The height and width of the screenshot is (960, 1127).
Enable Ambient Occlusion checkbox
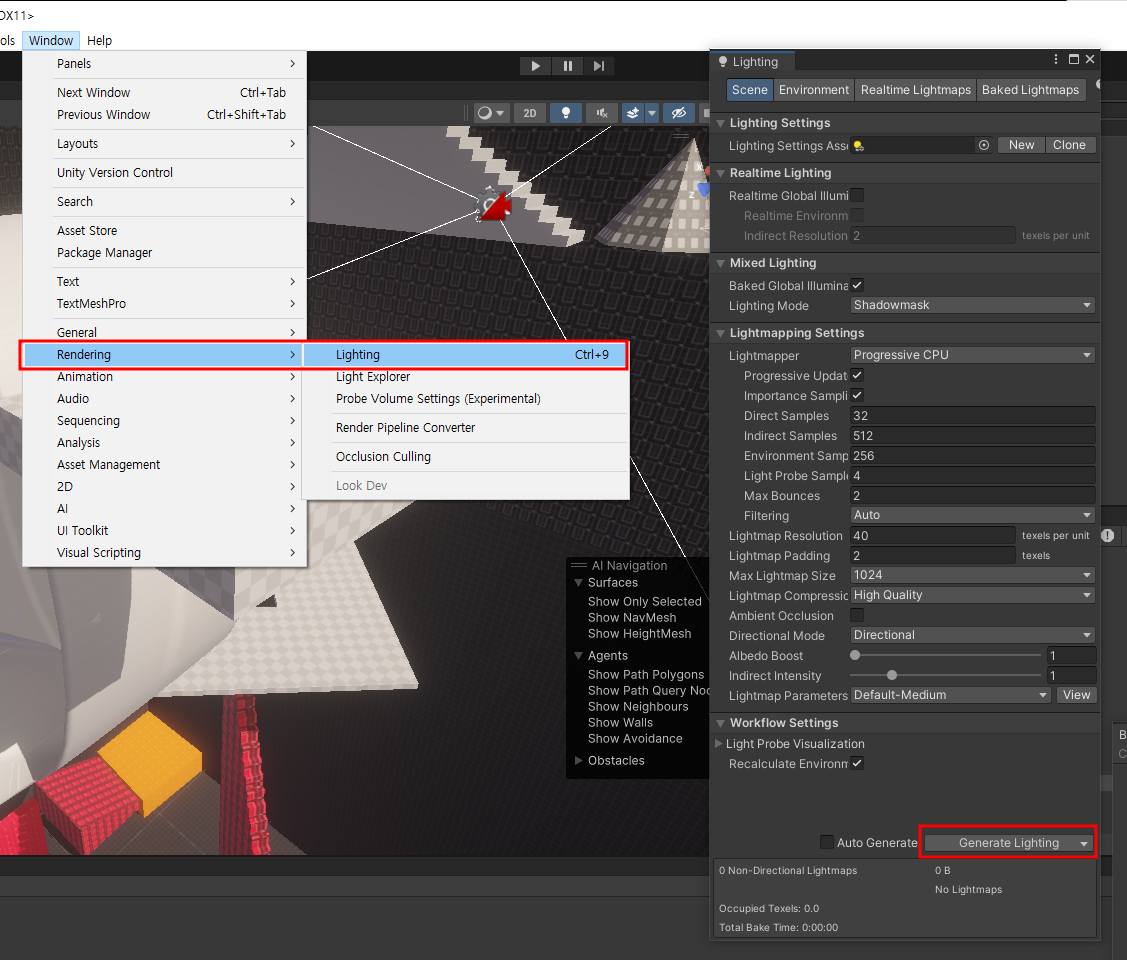pos(857,615)
